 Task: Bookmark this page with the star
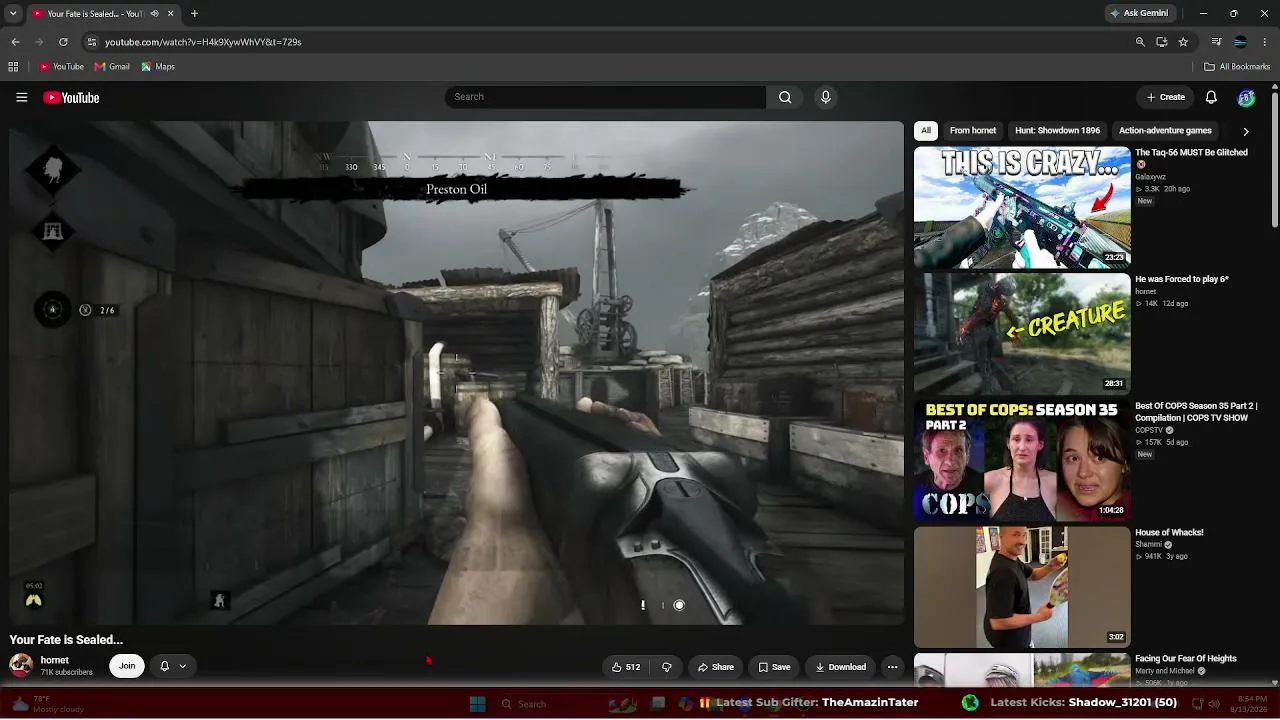(1183, 42)
